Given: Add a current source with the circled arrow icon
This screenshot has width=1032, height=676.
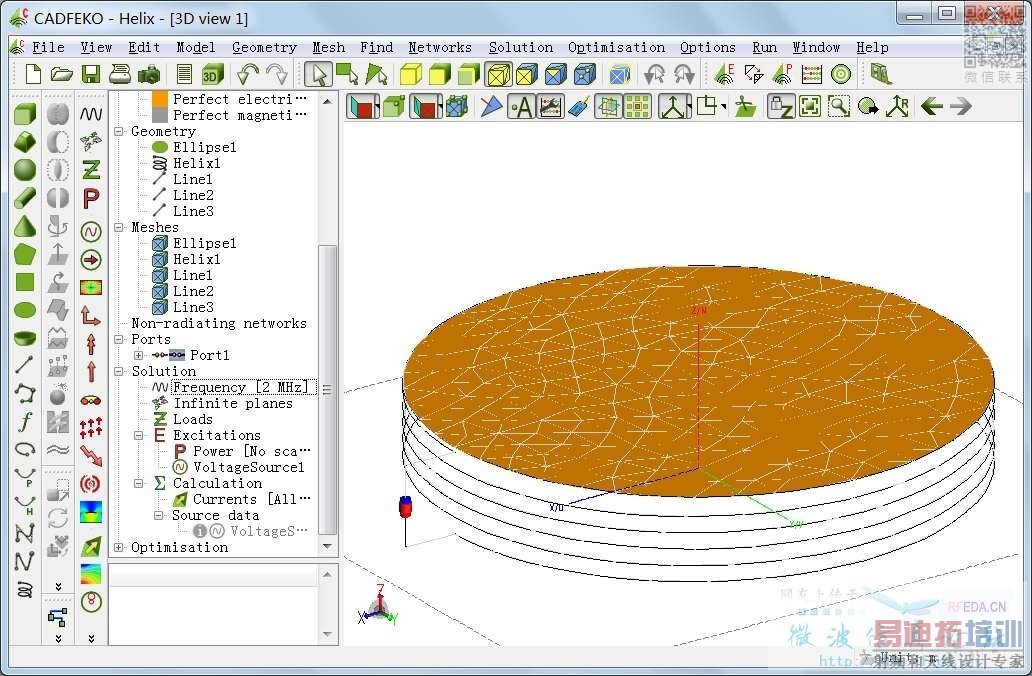Looking at the screenshot, I should pos(91,260).
